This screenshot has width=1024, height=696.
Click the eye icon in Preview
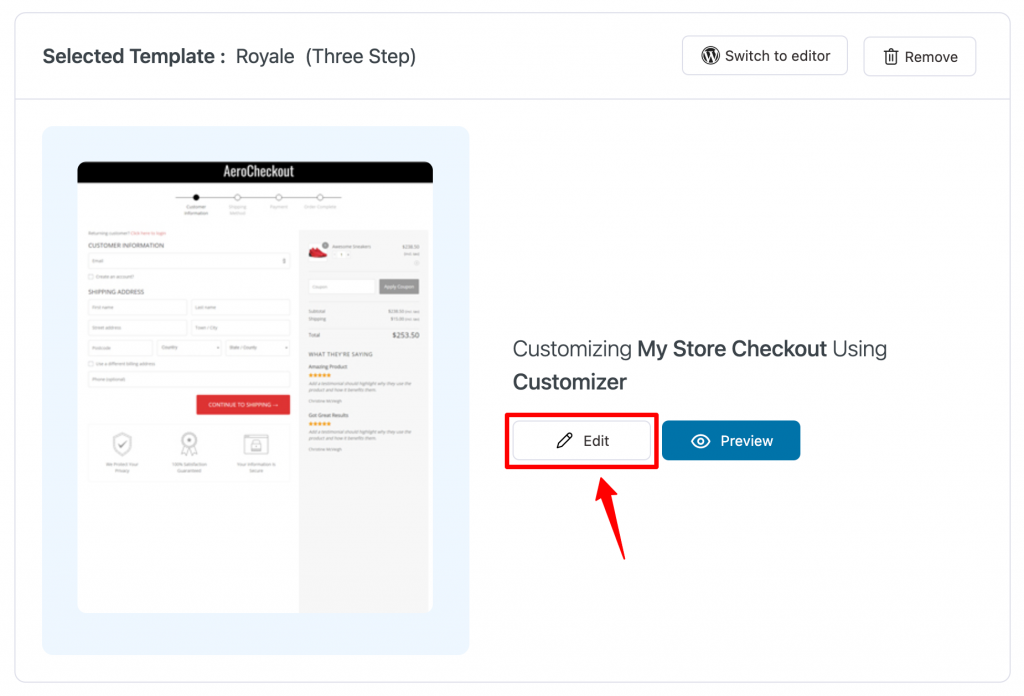pyautogui.click(x=700, y=441)
